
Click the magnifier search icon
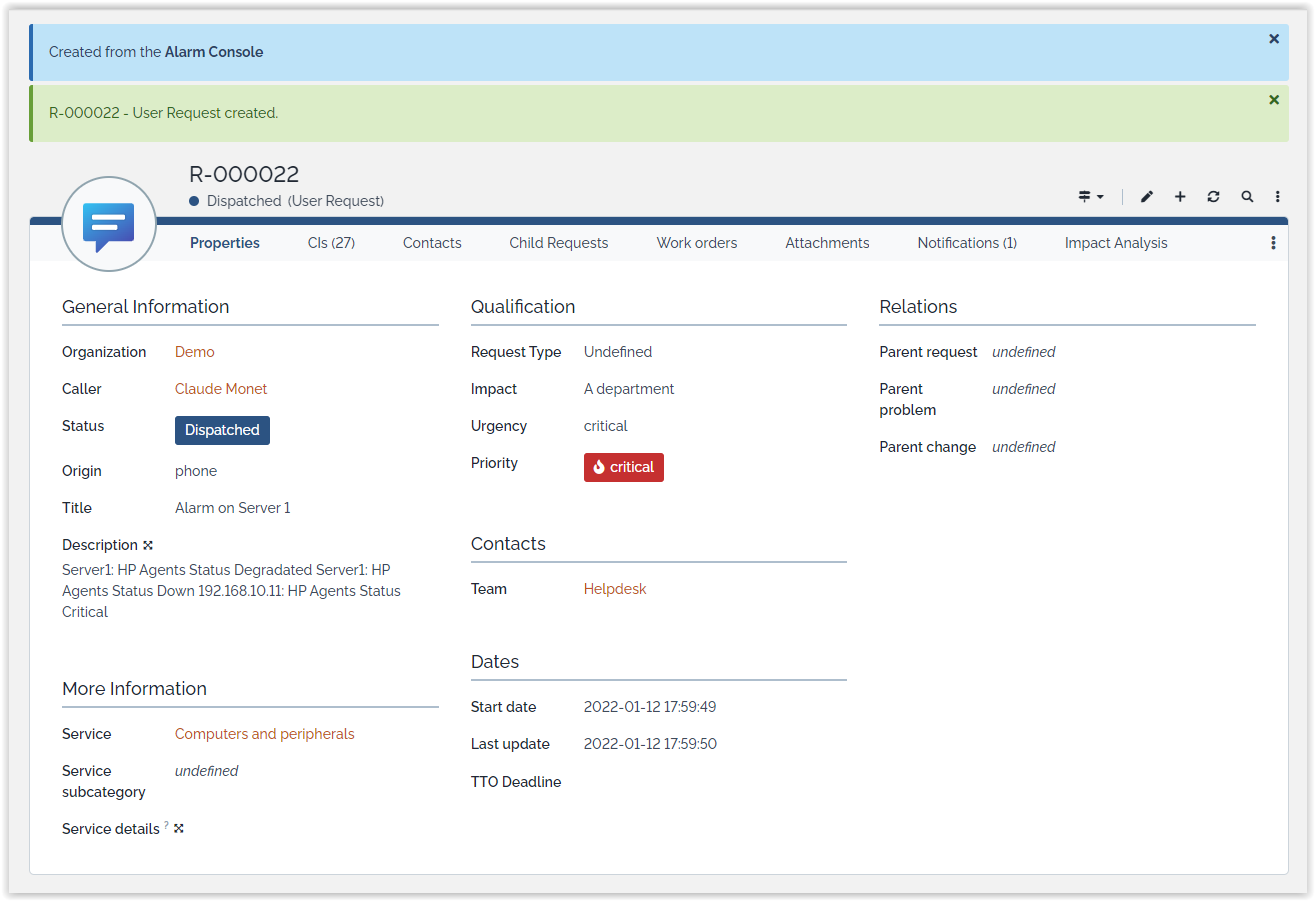point(1247,197)
